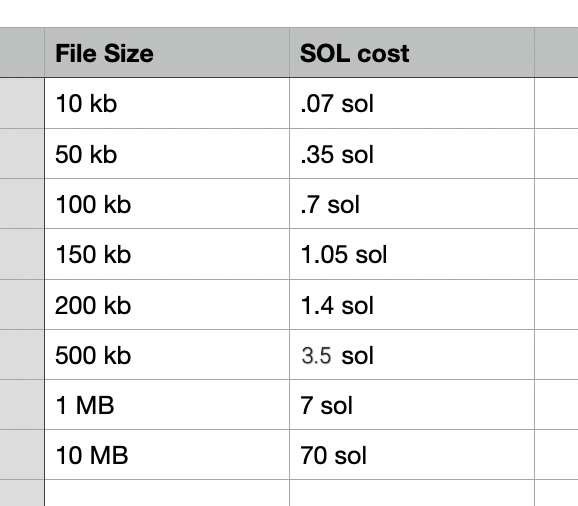Select the .35 sol cell
The height and width of the screenshot is (506, 578).
tap(412, 154)
